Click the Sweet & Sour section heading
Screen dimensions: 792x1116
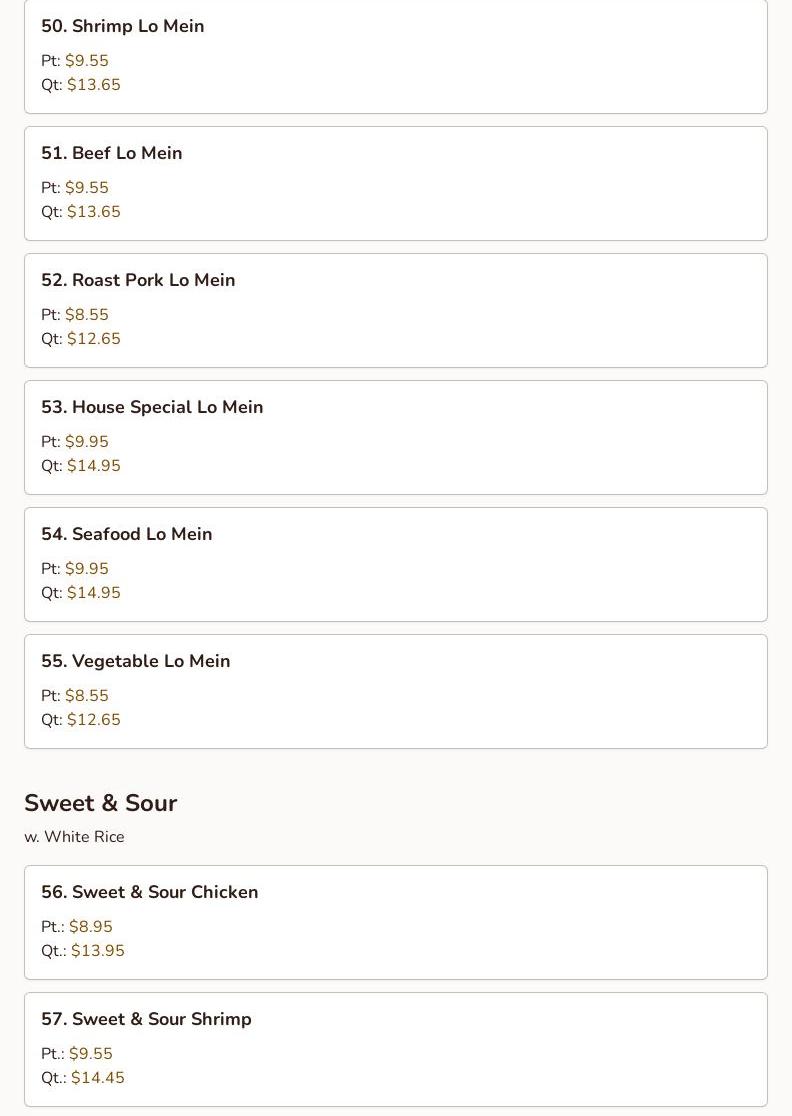(100, 803)
